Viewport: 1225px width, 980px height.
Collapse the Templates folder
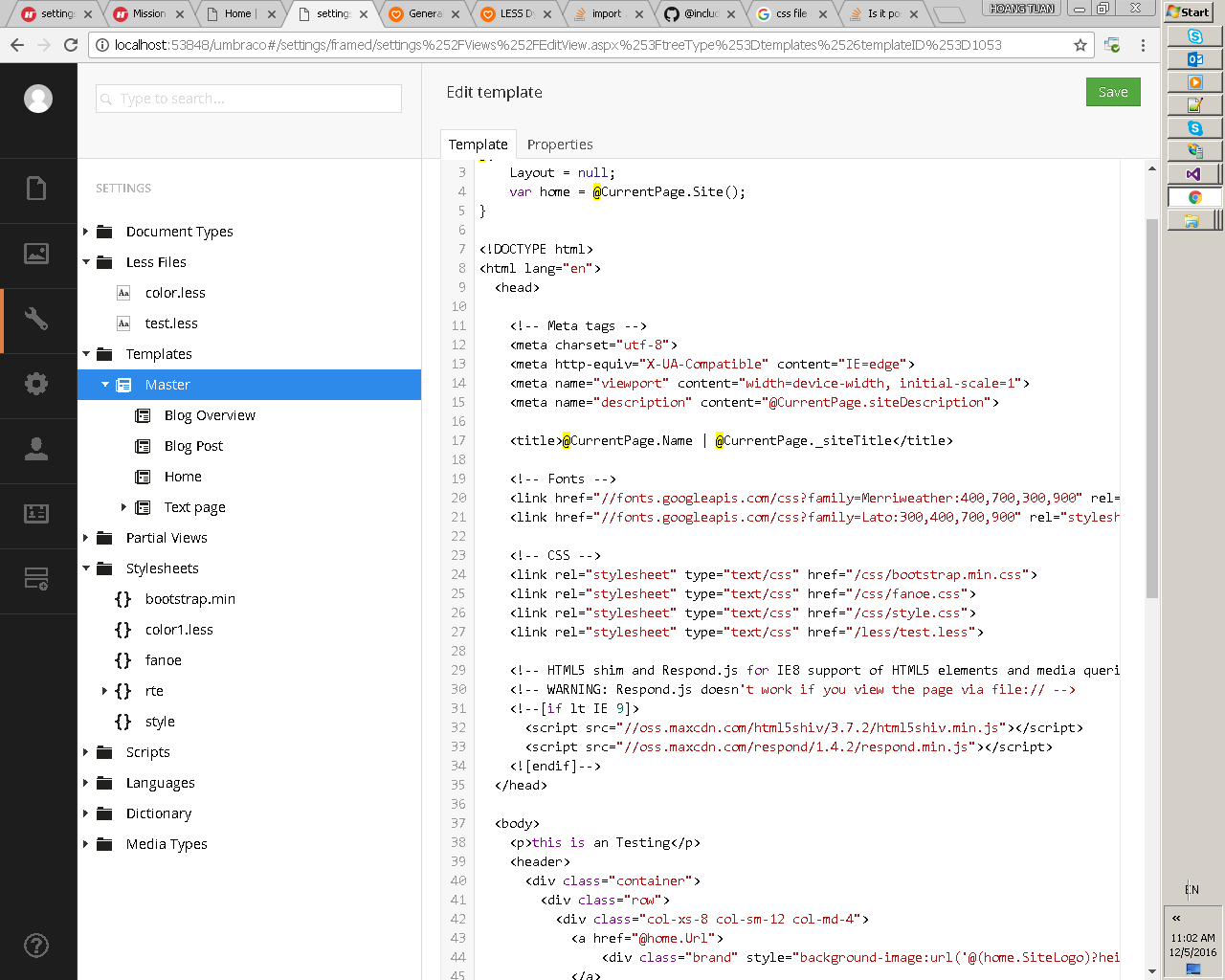point(86,354)
